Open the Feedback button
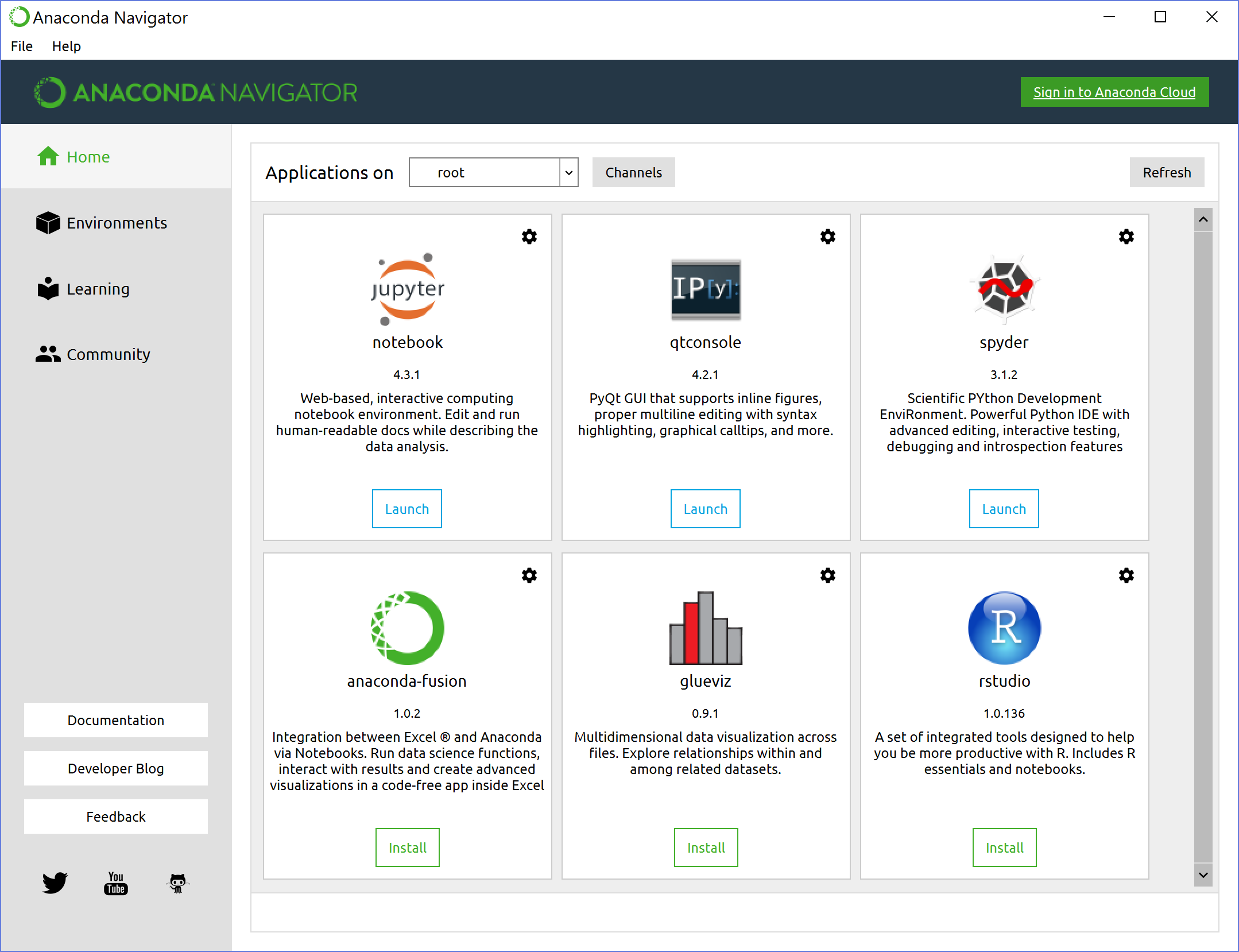Viewport: 1239px width, 952px height. click(x=116, y=816)
